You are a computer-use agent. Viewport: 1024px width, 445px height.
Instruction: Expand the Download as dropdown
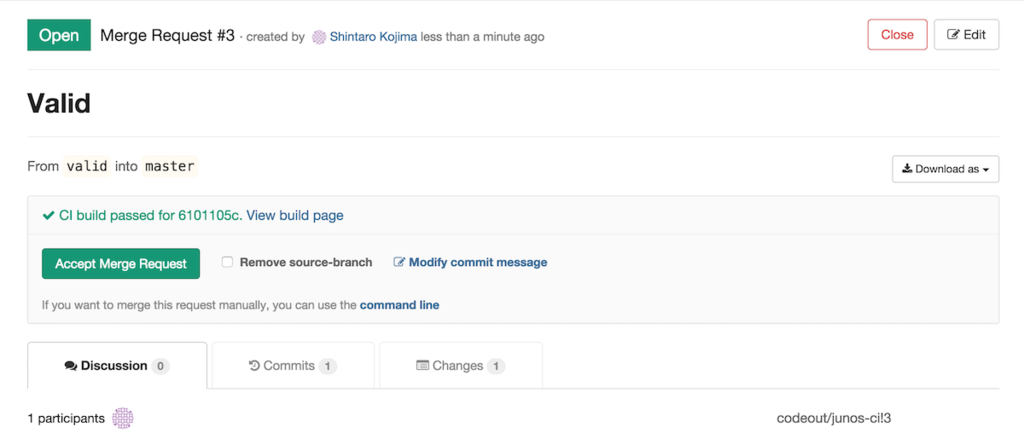[x=946, y=169]
